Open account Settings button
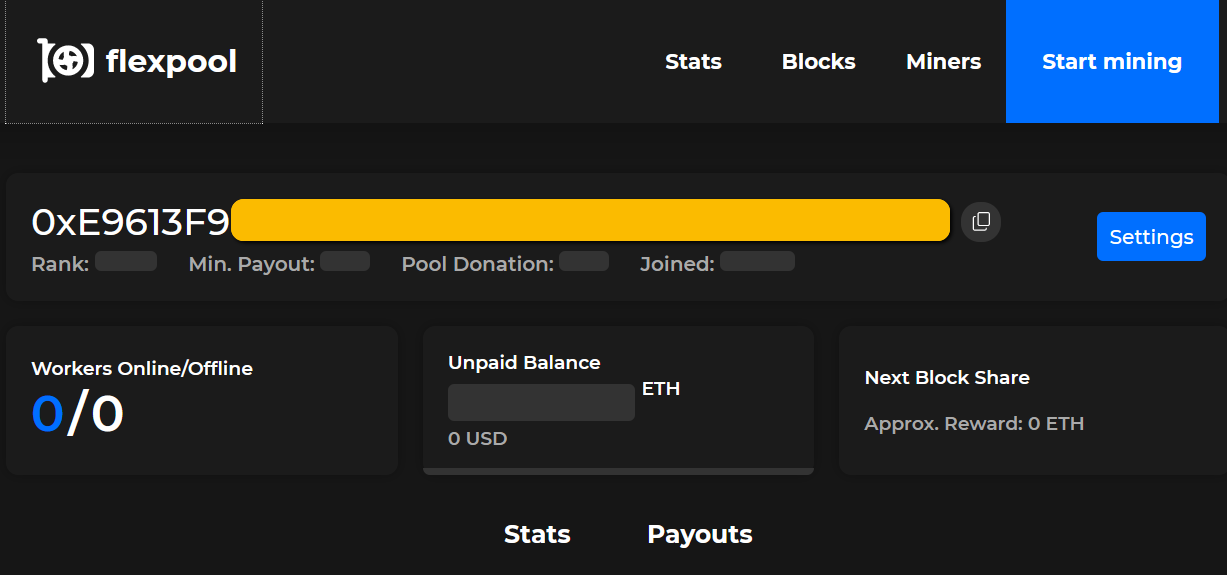Viewport: 1227px width, 575px height. click(1151, 237)
